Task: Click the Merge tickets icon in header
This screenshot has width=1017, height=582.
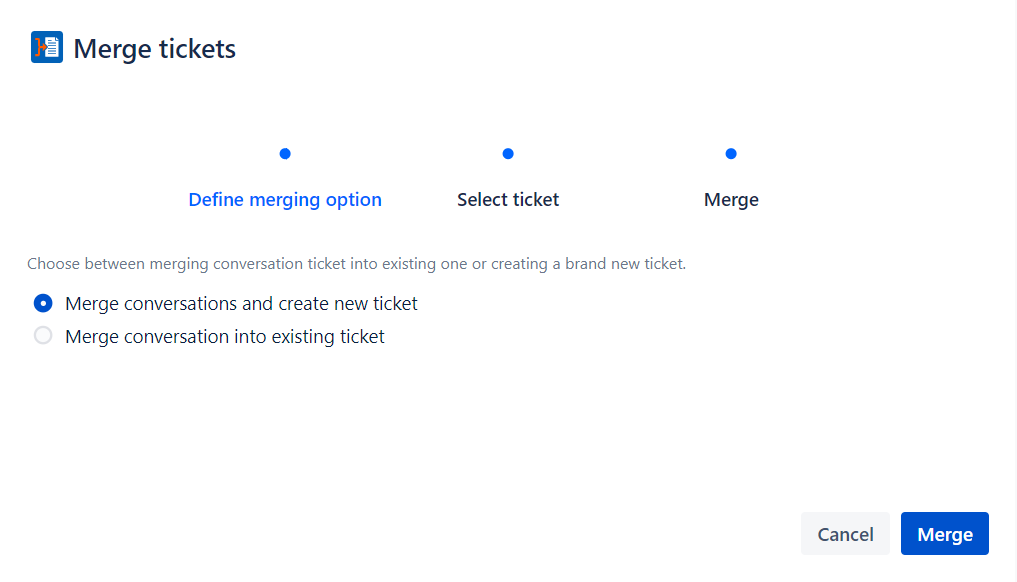Action: (x=47, y=48)
